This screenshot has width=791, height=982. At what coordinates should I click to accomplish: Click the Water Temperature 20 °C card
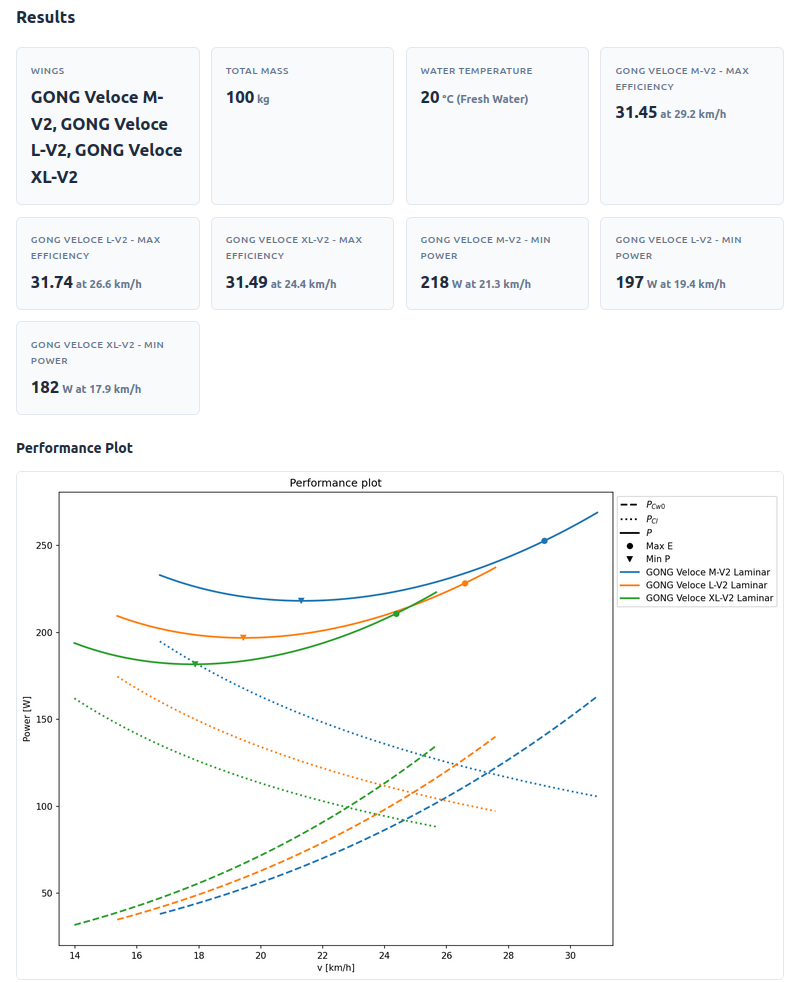[497, 126]
